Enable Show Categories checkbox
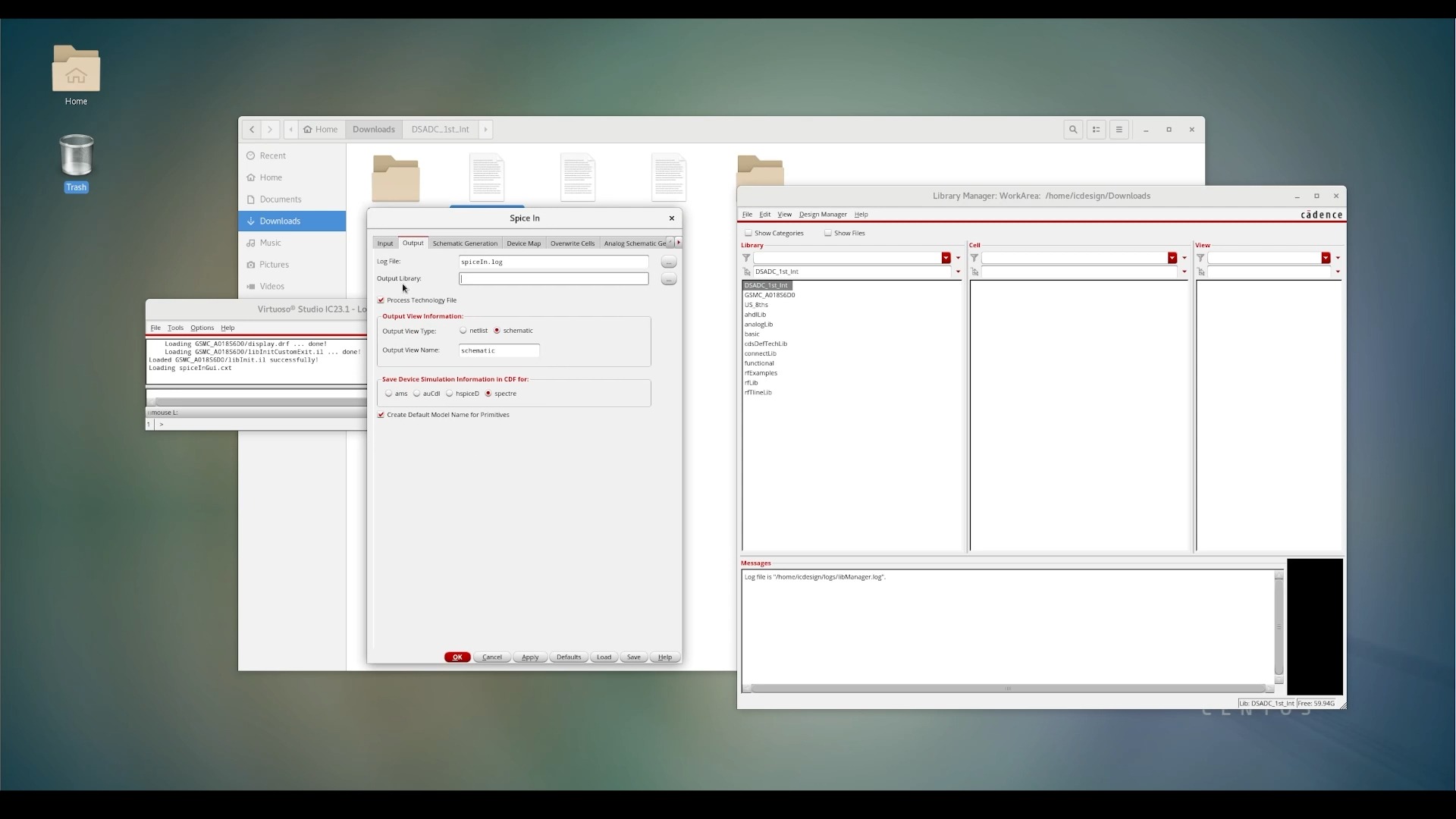This screenshot has width=1456, height=819. [x=748, y=234]
